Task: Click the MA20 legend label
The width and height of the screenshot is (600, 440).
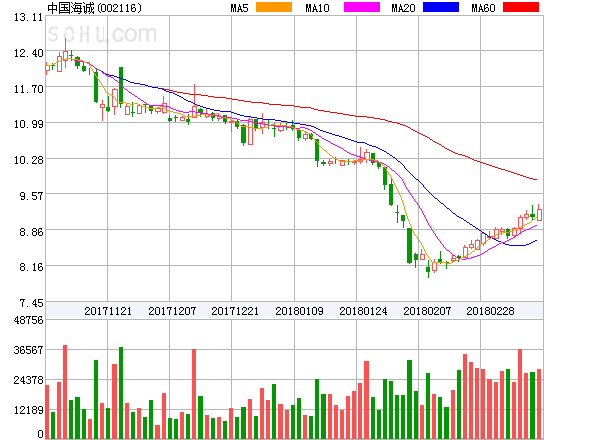Action: [403, 8]
